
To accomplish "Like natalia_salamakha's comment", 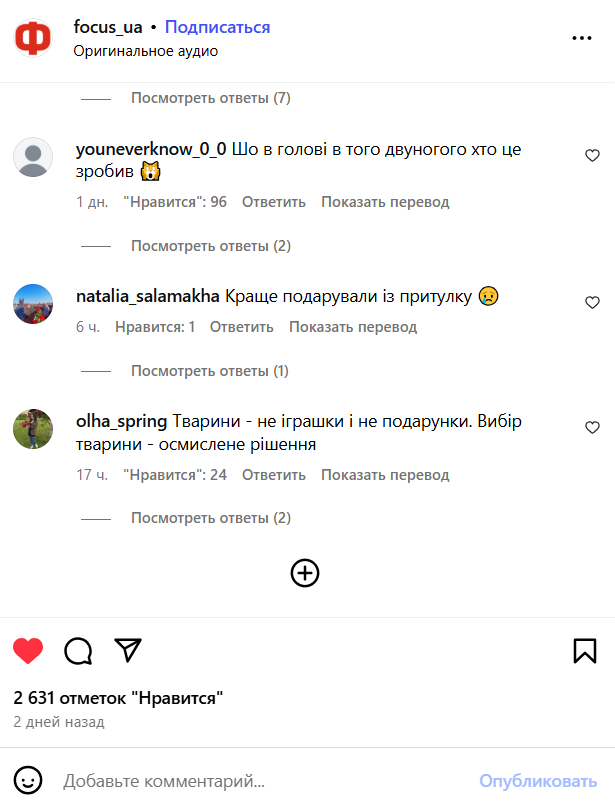I will coord(592,303).
